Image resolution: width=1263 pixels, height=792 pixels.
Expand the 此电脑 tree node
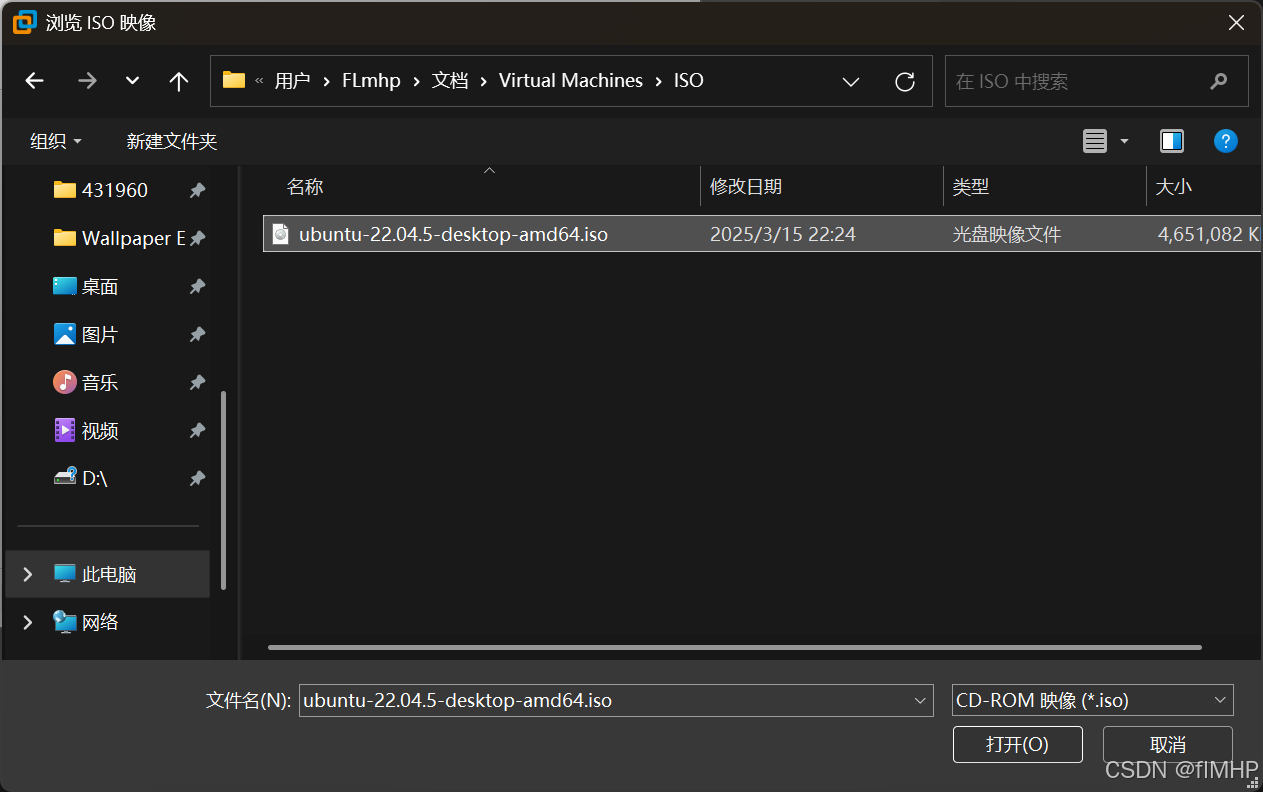(x=28, y=574)
